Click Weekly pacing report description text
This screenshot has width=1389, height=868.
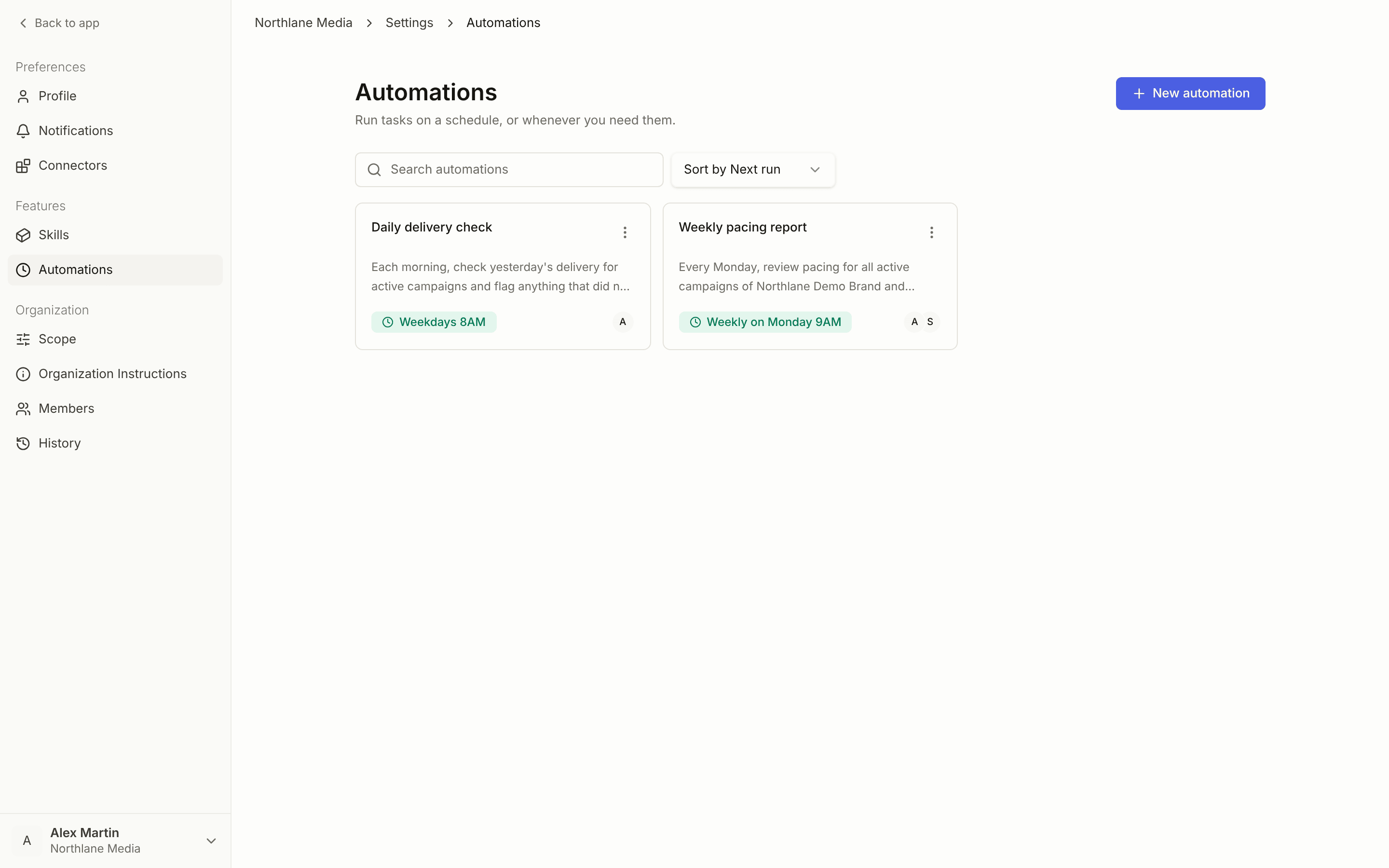click(797, 277)
